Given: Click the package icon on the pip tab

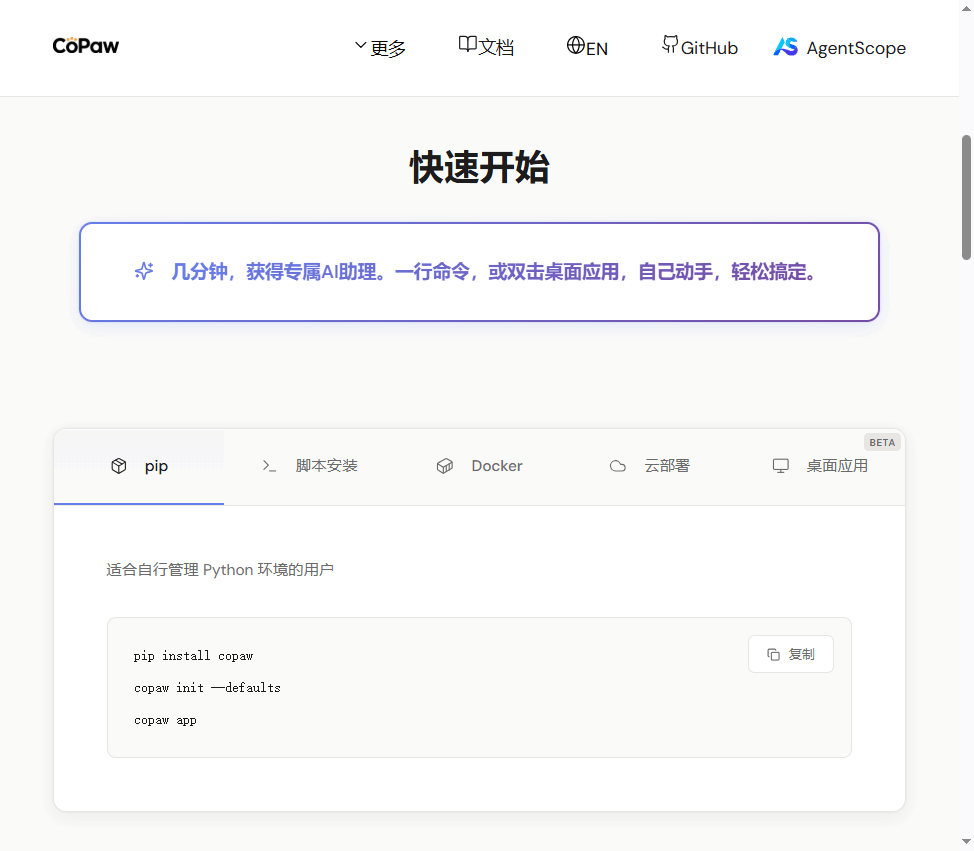Looking at the screenshot, I should pos(119,466).
